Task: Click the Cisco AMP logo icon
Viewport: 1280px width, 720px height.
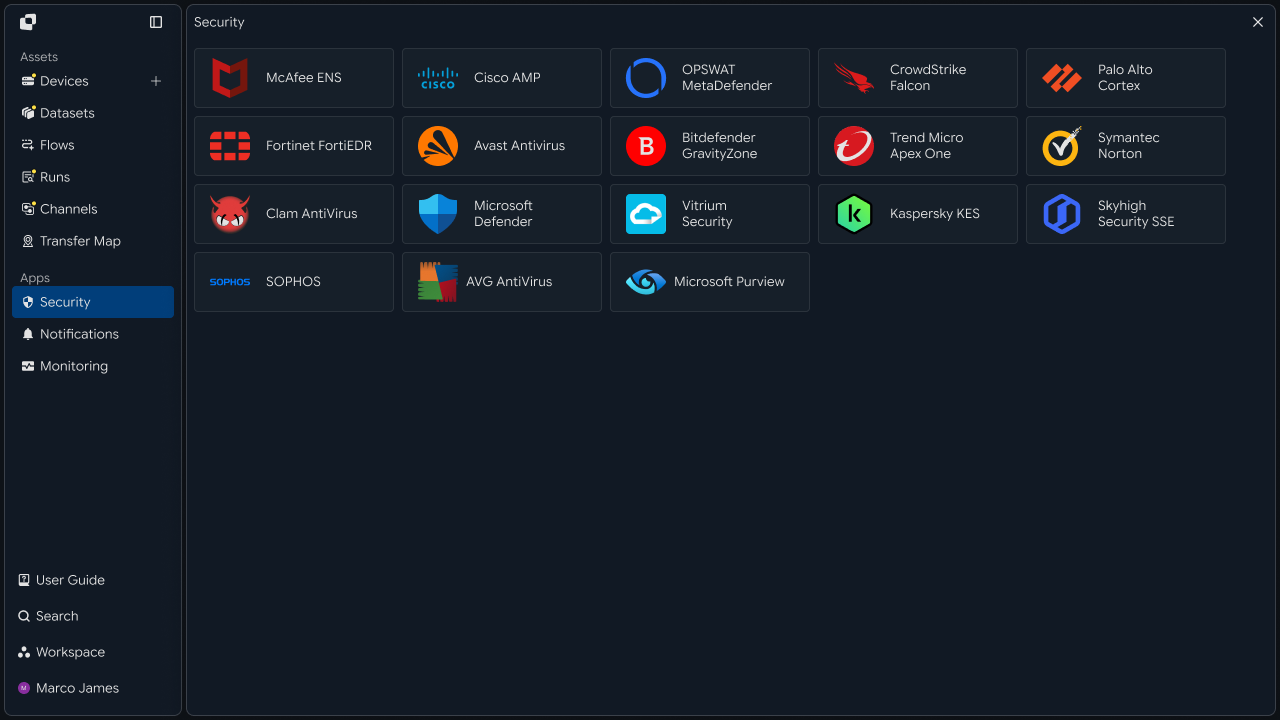Action: [x=438, y=78]
